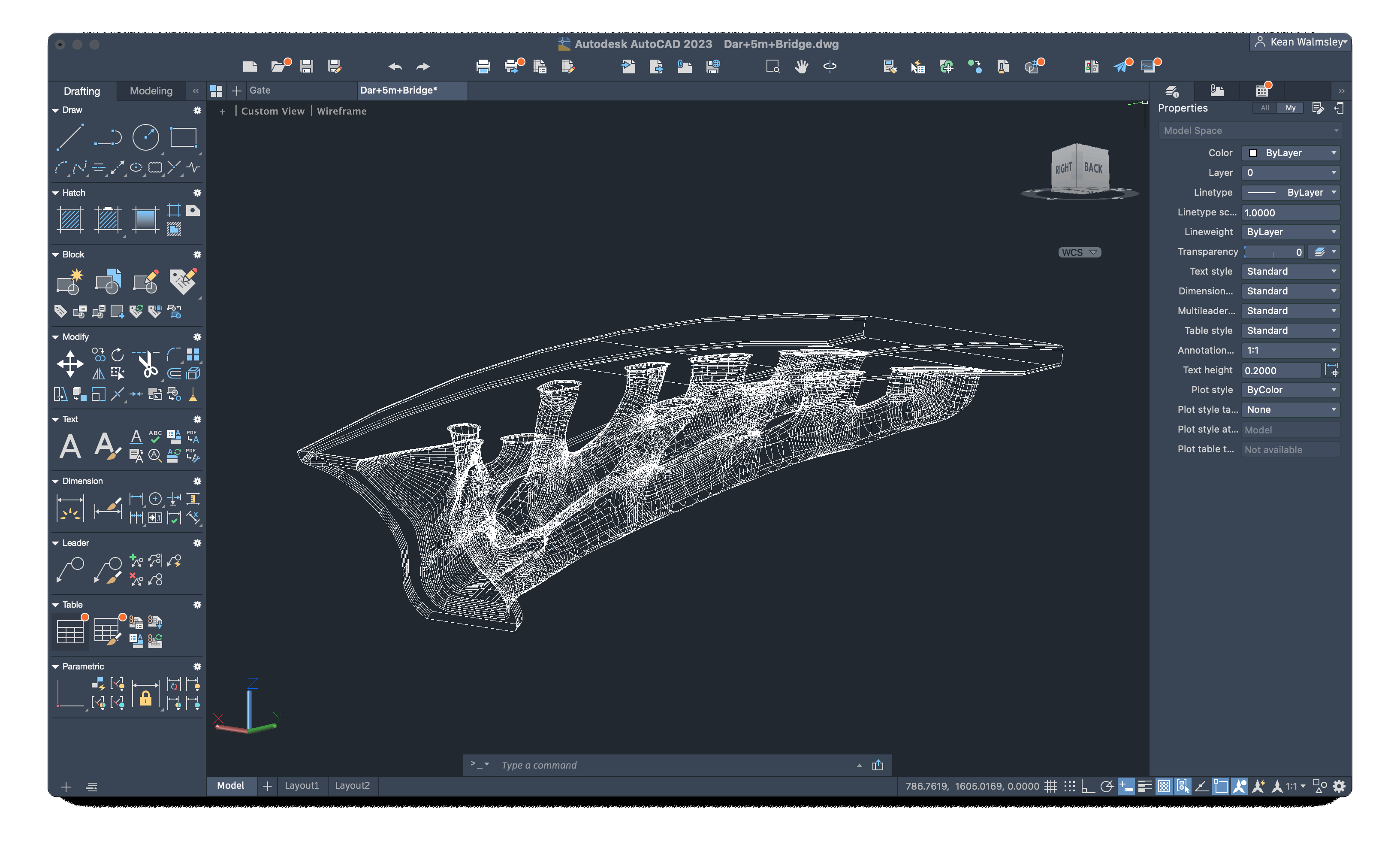Open the Plot icon in the toolbar
The image size is (1400, 860).
click(483, 67)
